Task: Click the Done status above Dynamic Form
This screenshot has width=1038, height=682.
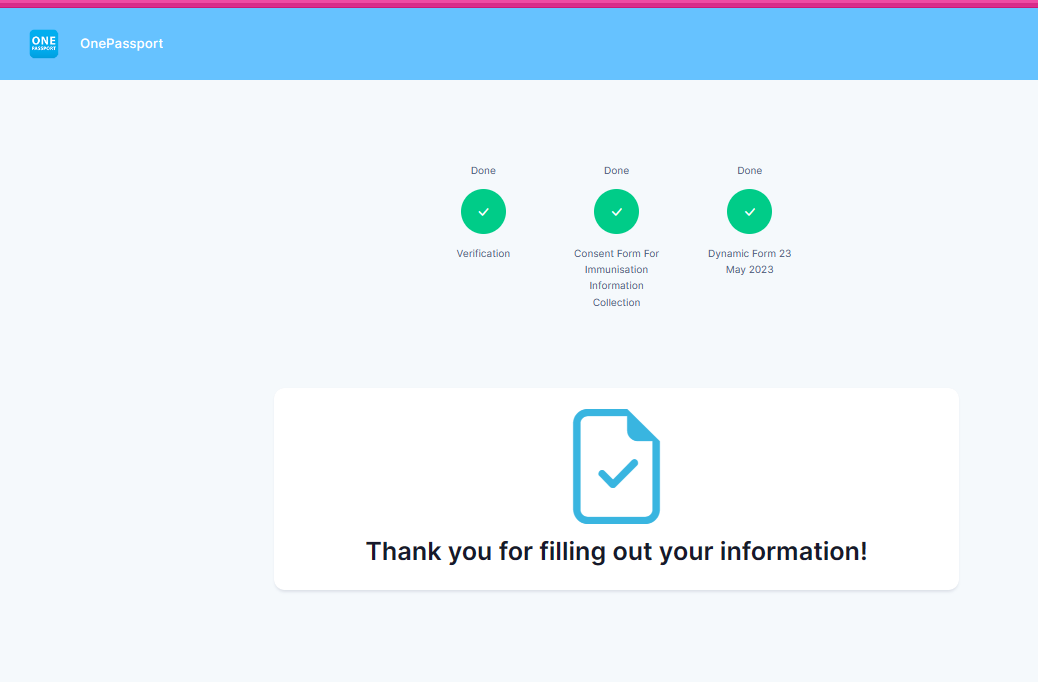Action: point(749,171)
